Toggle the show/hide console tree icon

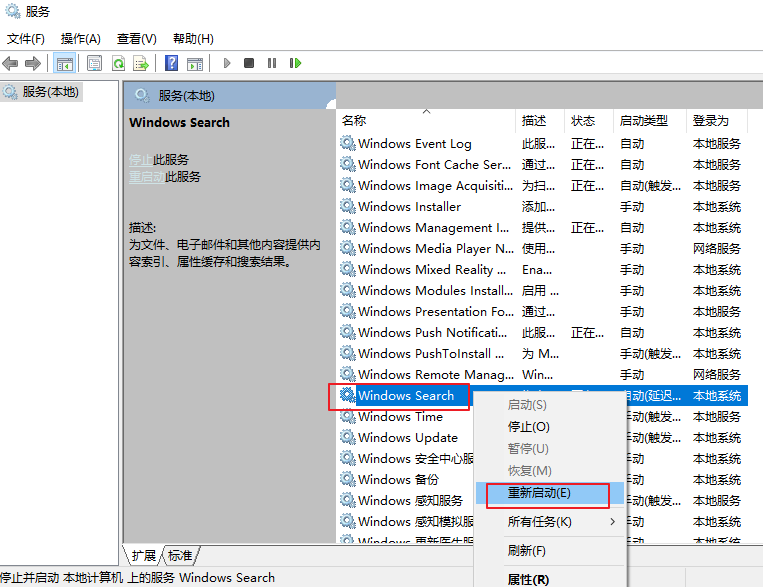point(64,63)
